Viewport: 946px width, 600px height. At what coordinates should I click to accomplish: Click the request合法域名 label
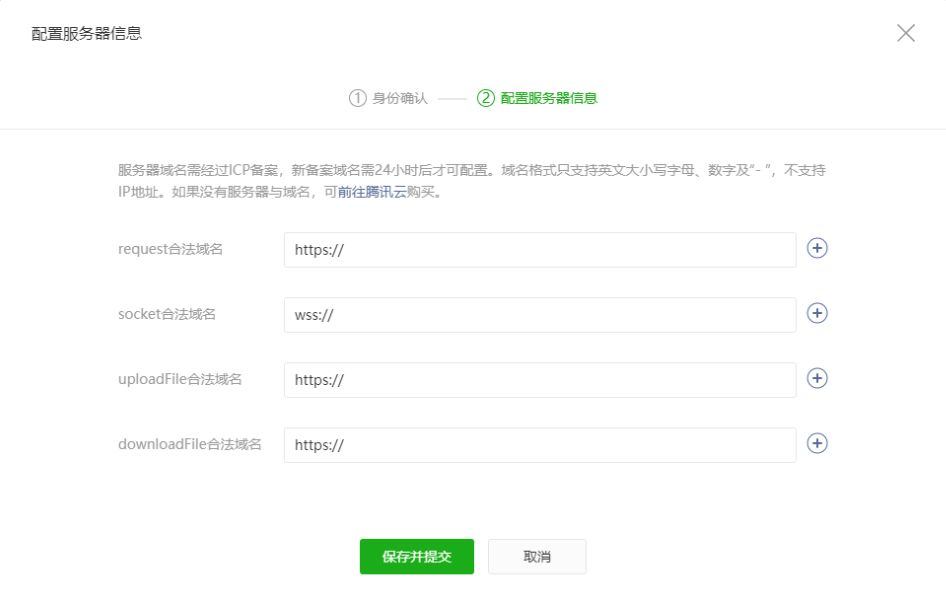click(x=171, y=249)
